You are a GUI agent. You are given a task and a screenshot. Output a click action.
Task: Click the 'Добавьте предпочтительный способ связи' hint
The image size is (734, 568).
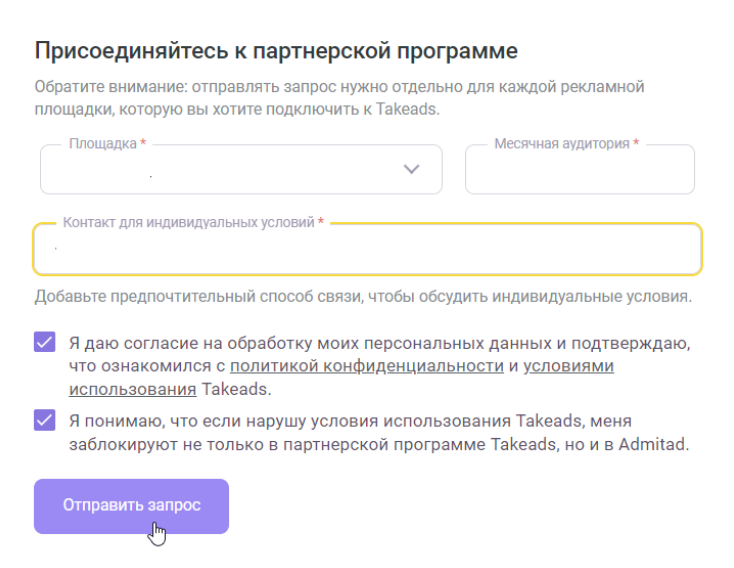tap(362, 297)
